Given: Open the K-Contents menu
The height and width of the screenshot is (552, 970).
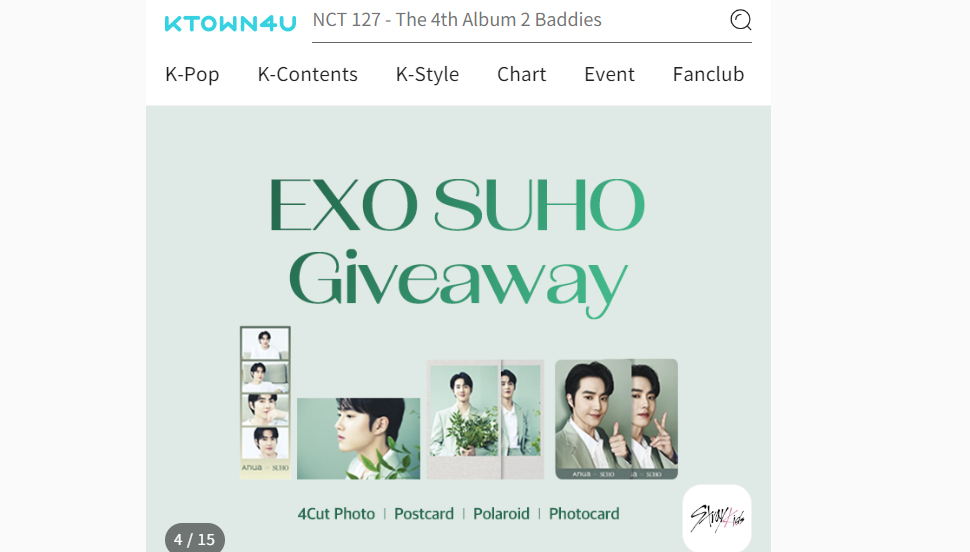Looking at the screenshot, I should (x=307, y=74).
